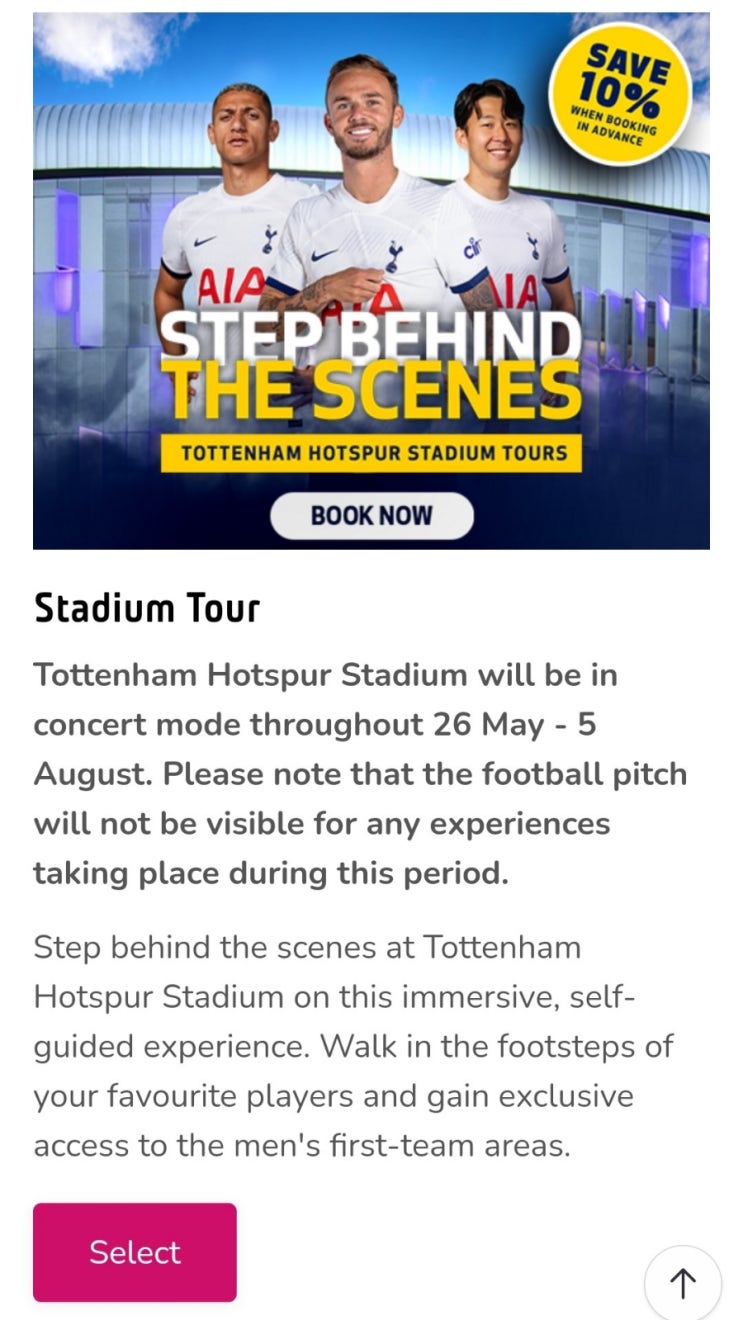Click the club crest on left player's shirt
743x1320 pixels.
268,239
